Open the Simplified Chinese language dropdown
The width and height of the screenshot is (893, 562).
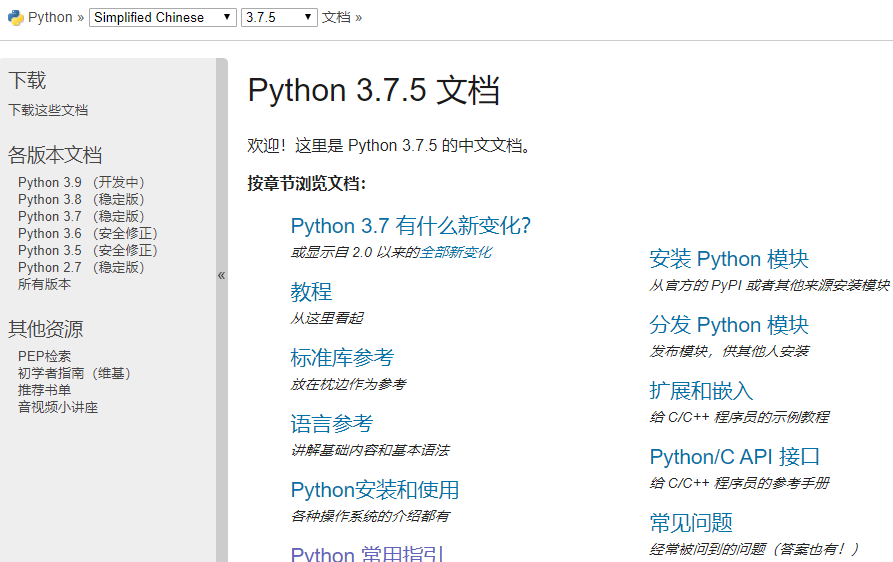pos(163,18)
